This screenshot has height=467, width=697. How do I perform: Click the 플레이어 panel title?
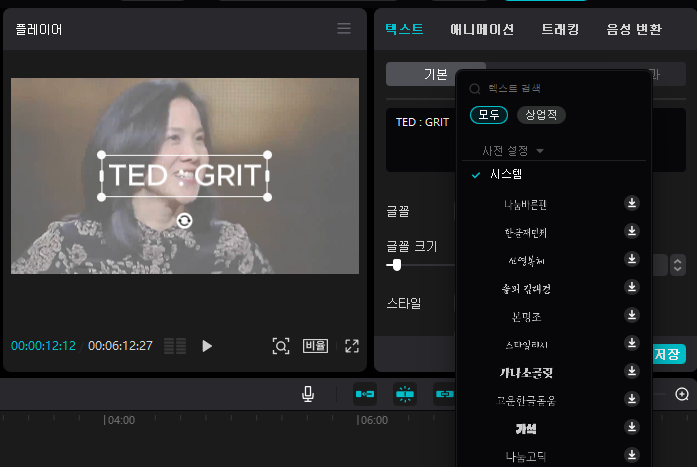(x=39, y=29)
